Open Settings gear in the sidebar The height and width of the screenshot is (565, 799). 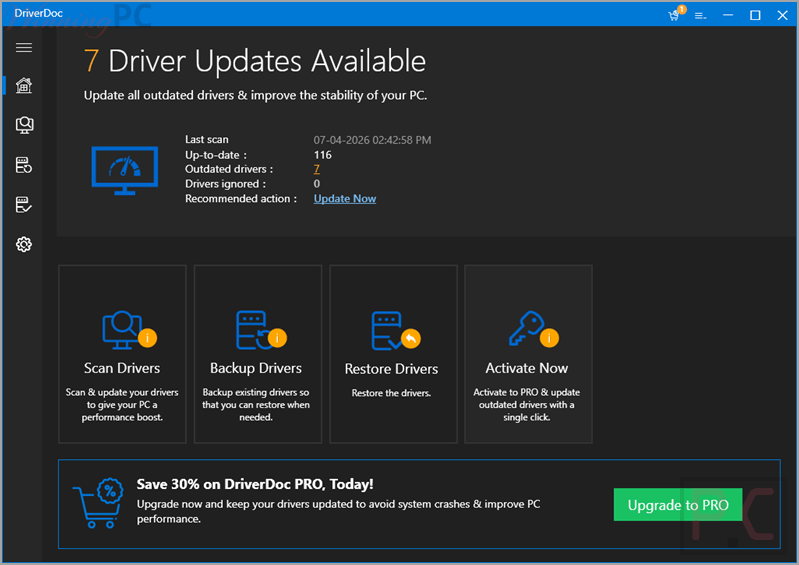tap(23, 245)
